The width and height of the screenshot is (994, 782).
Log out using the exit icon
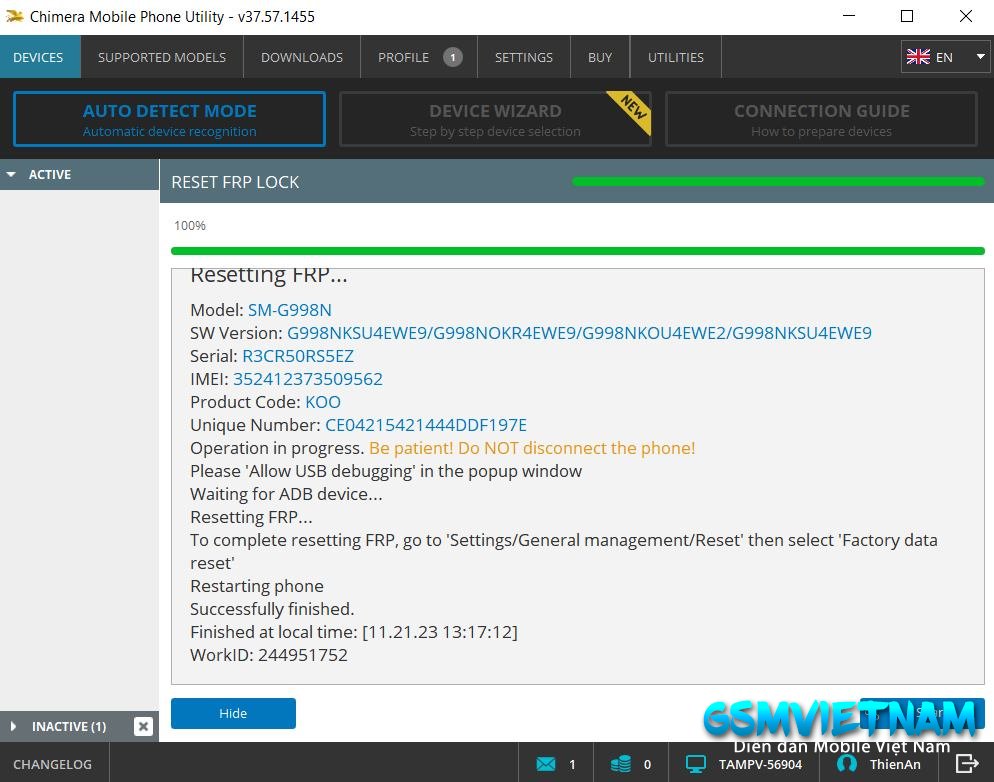967,764
